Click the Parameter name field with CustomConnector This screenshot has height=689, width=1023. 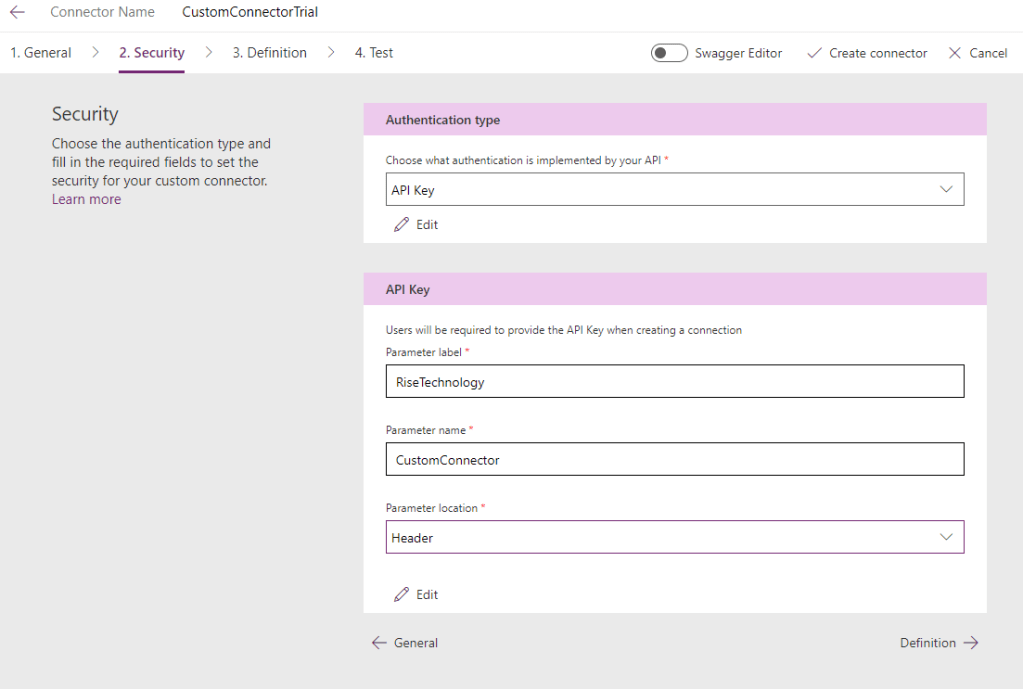pyautogui.click(x=674, y=460)
